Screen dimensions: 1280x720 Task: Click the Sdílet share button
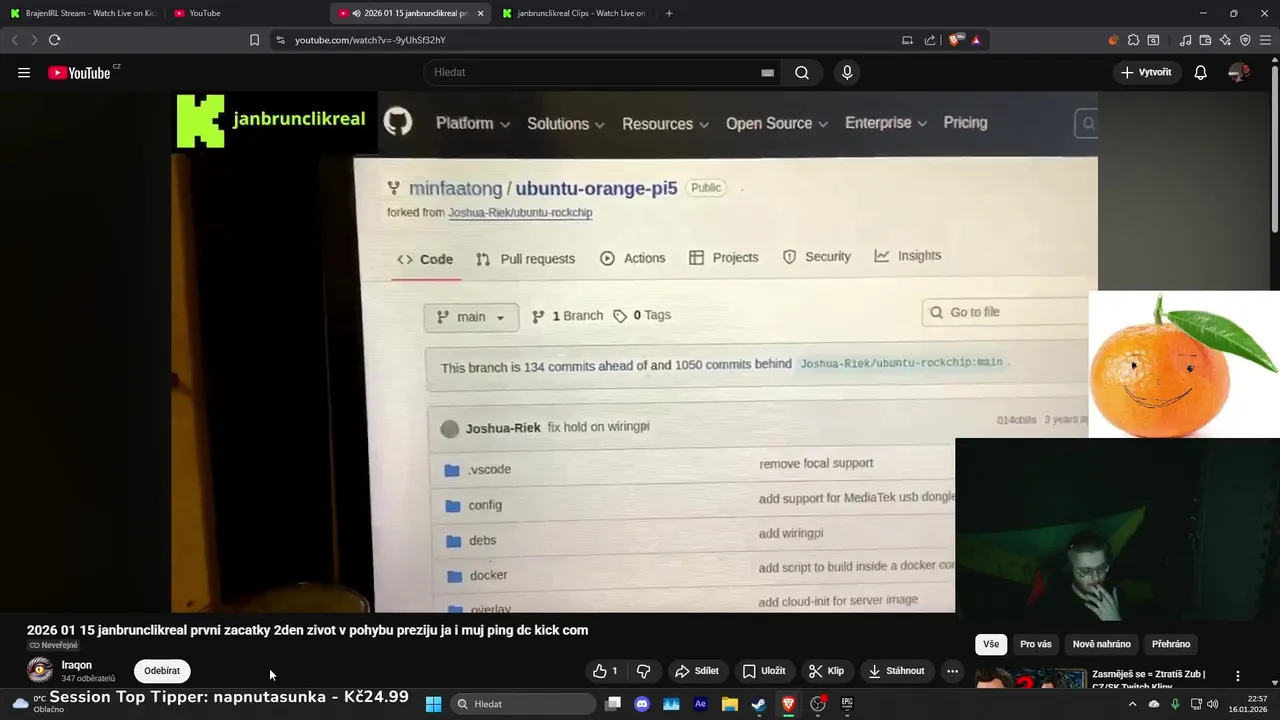pyautogui.click(x=697, y=671)
